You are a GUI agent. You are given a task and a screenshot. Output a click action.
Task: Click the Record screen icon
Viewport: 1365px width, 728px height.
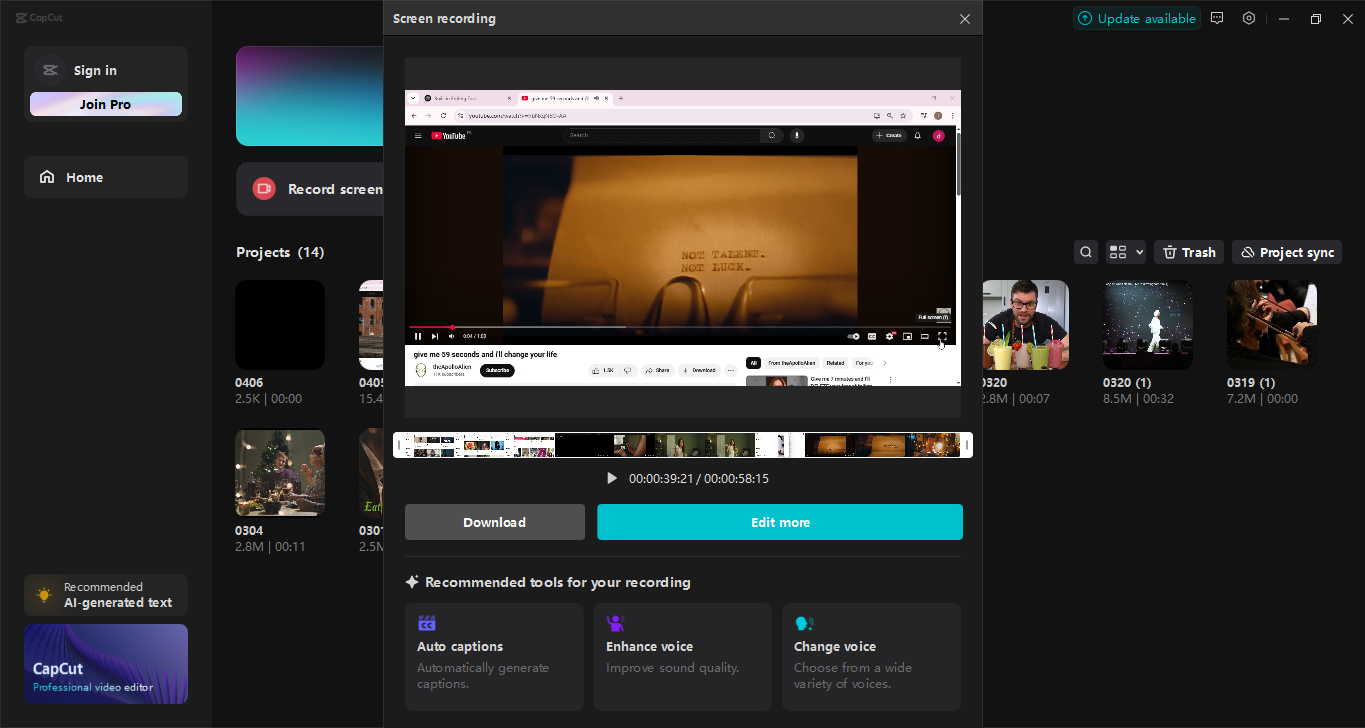tap(263, 188)
